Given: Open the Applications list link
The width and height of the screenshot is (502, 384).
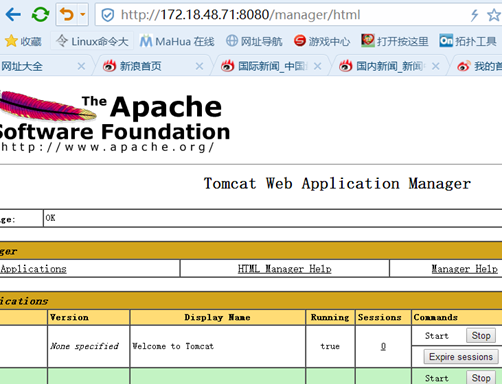Looking at the screenshot, I should (x=33, y=269).
